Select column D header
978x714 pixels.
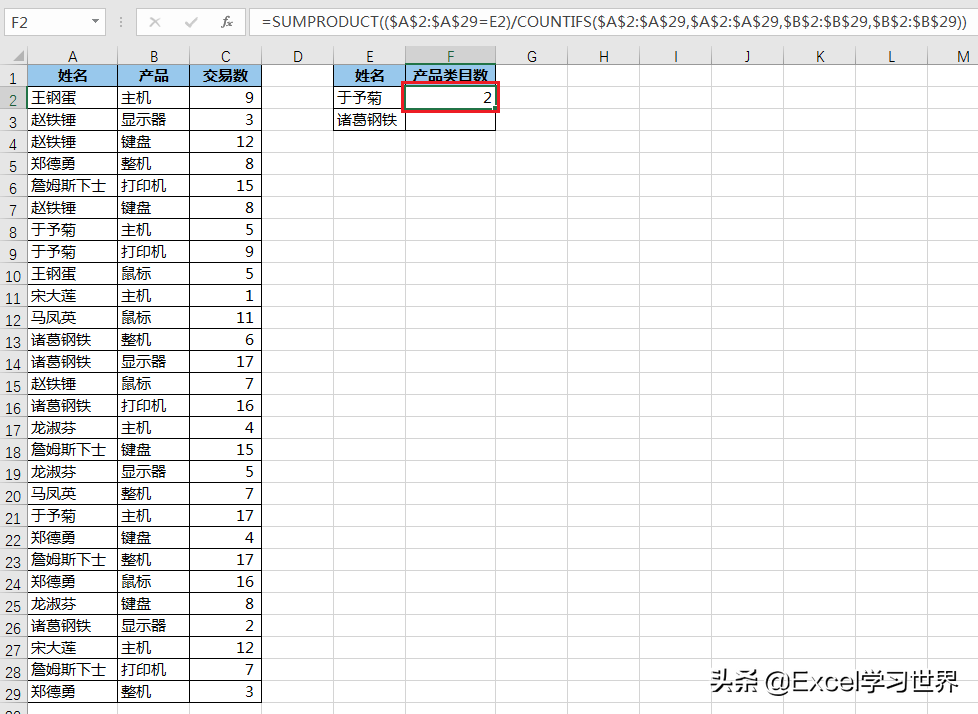coord(298,56)
